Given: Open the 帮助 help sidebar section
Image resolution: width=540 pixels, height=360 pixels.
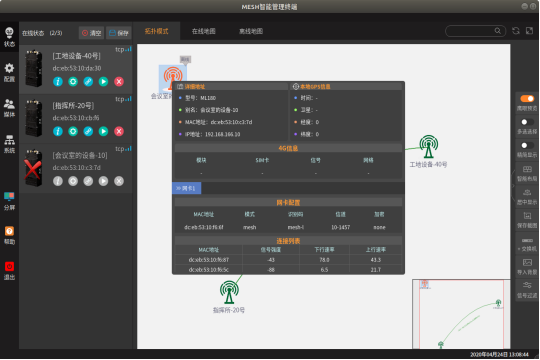Looking at the screenshot, I should tap(9, 235).
